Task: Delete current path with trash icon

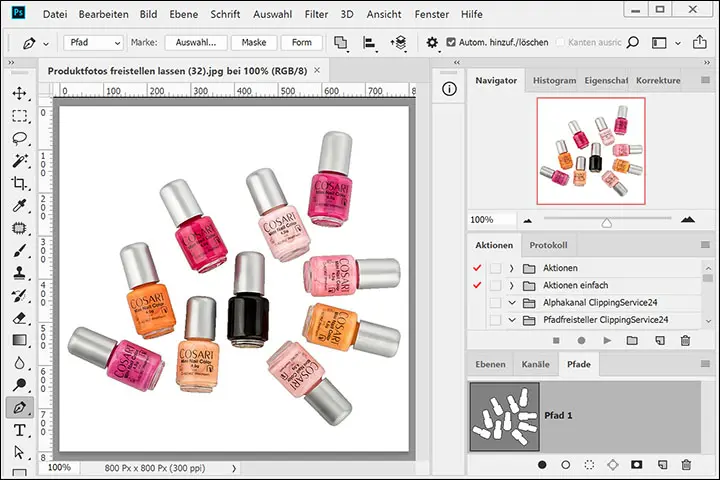Action: click(x=686, y=465)
